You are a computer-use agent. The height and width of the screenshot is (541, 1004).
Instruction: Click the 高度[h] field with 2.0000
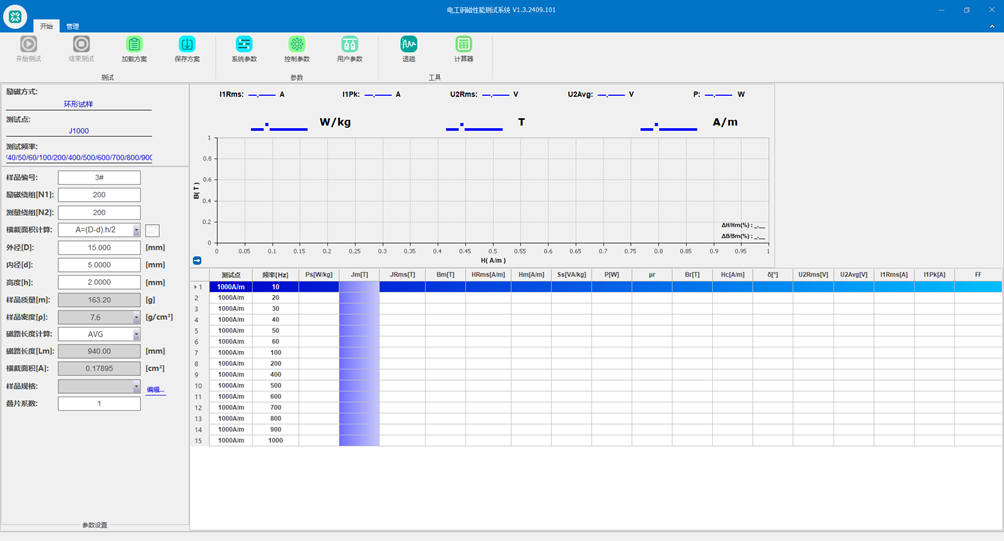click(x=99, y=282)
